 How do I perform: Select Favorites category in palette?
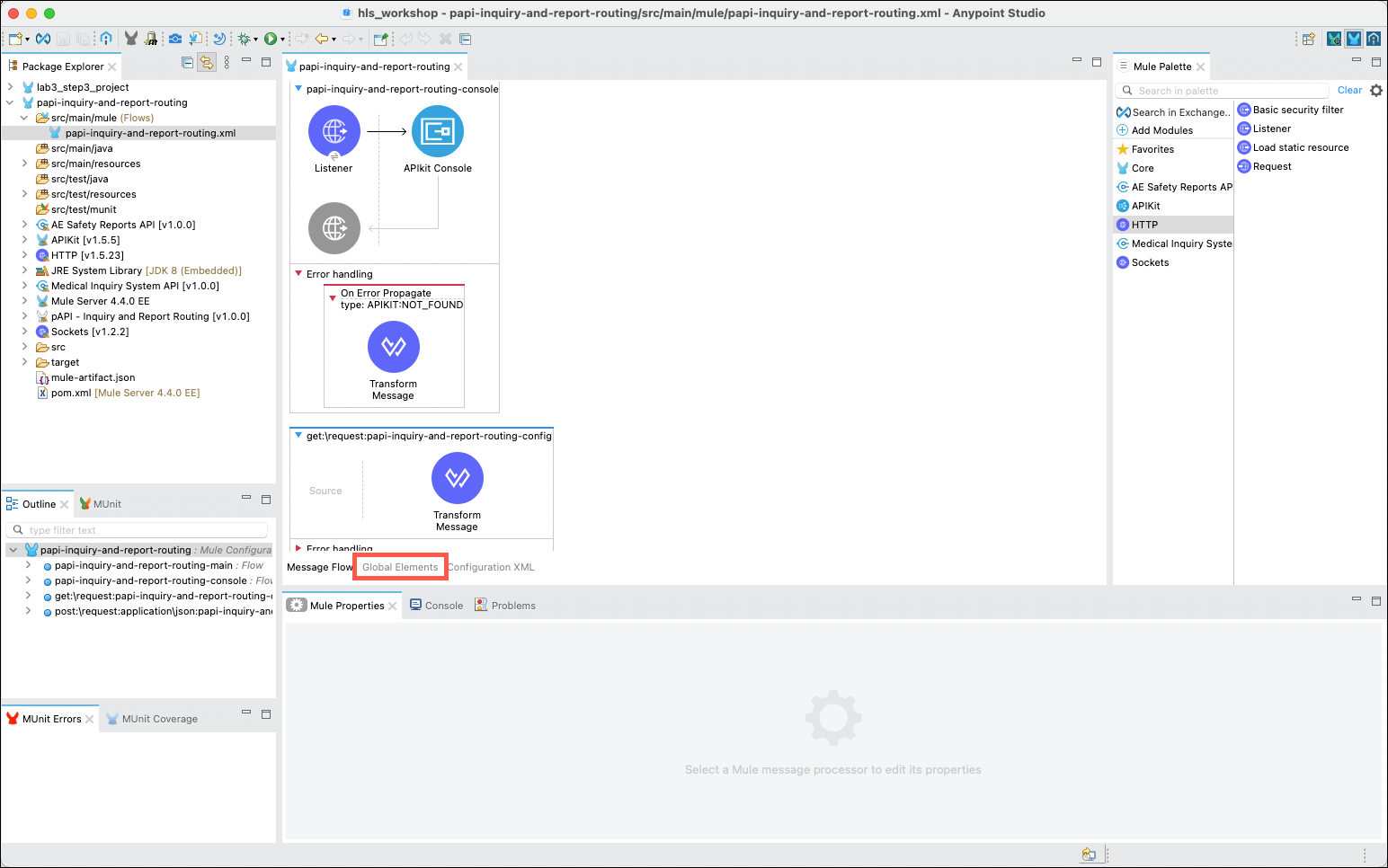1145,149
